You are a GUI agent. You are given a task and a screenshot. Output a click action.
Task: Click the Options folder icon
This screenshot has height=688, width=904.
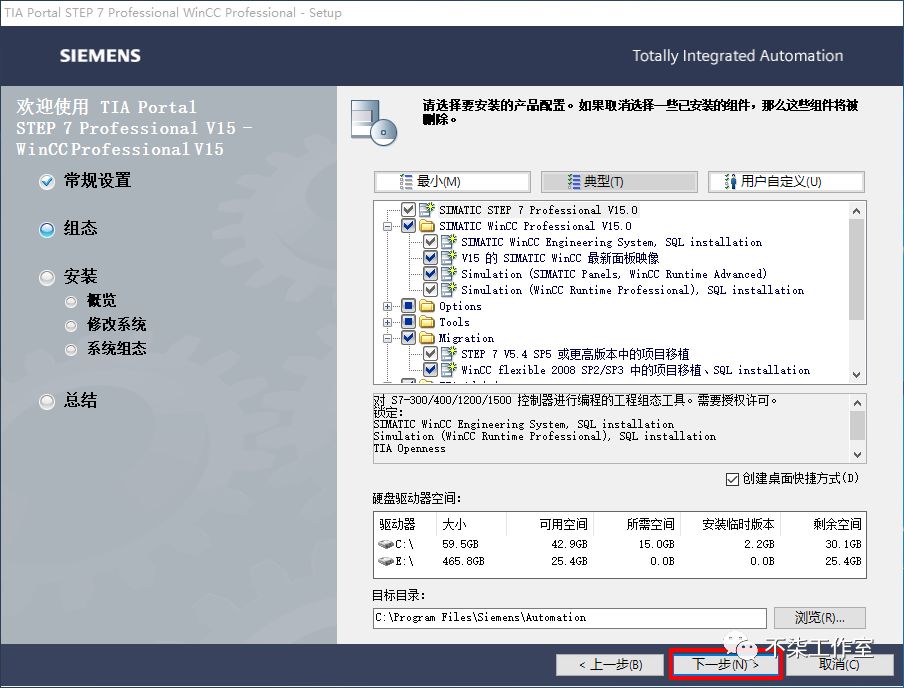(x=427, y=306)
